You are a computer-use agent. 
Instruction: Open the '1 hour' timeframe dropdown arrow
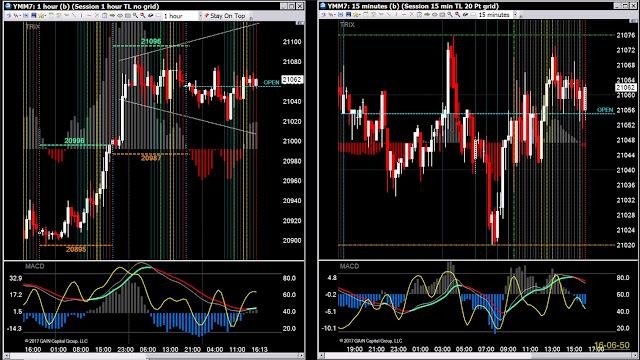pos(200,16)
